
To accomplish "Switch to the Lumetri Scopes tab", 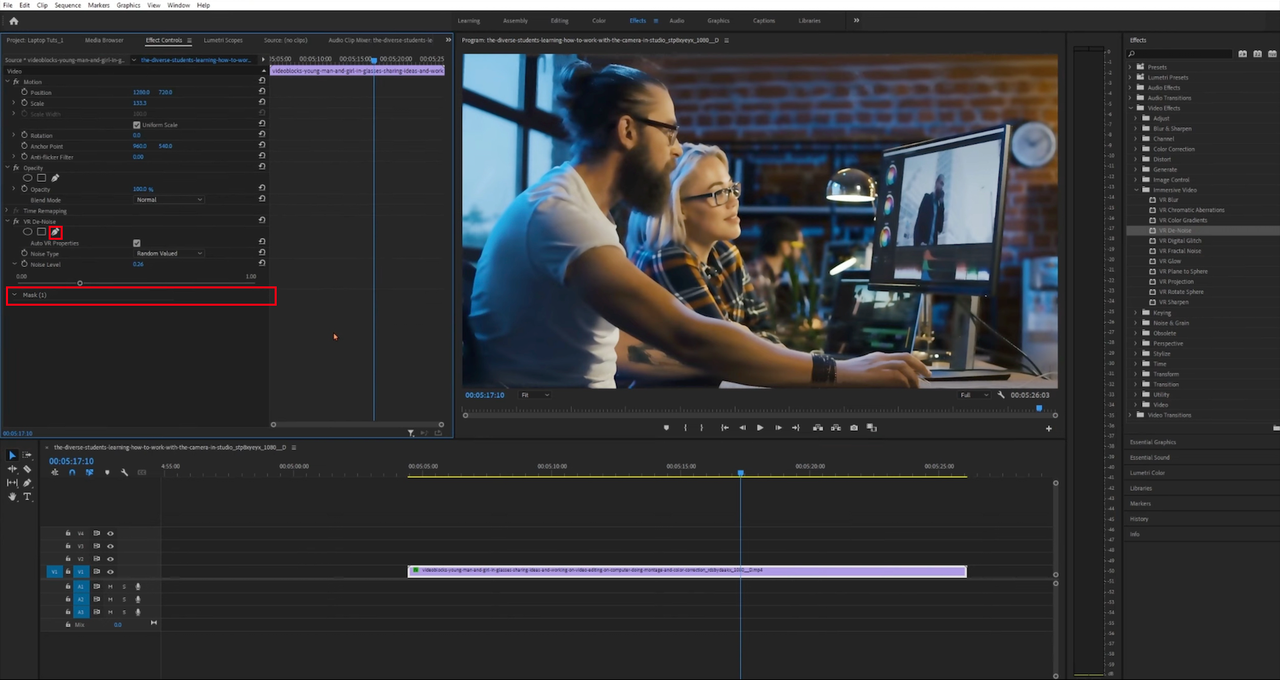I will point(223,40).
